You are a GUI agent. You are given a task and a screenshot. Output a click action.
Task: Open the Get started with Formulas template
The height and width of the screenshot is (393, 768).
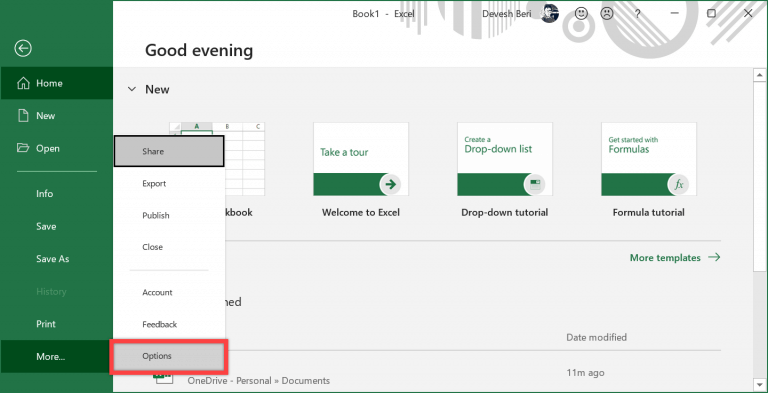[x=649, y=159]
